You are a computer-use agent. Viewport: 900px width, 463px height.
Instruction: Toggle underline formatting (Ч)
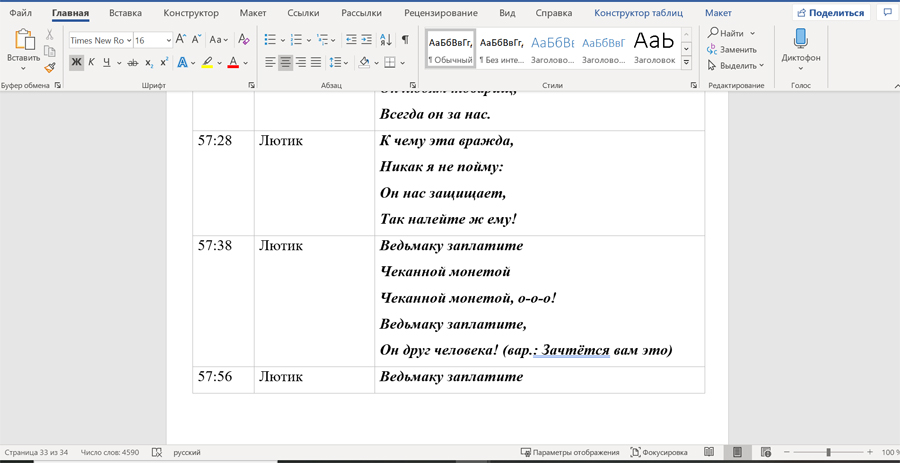pyautogui.click(x=107, y=63)
